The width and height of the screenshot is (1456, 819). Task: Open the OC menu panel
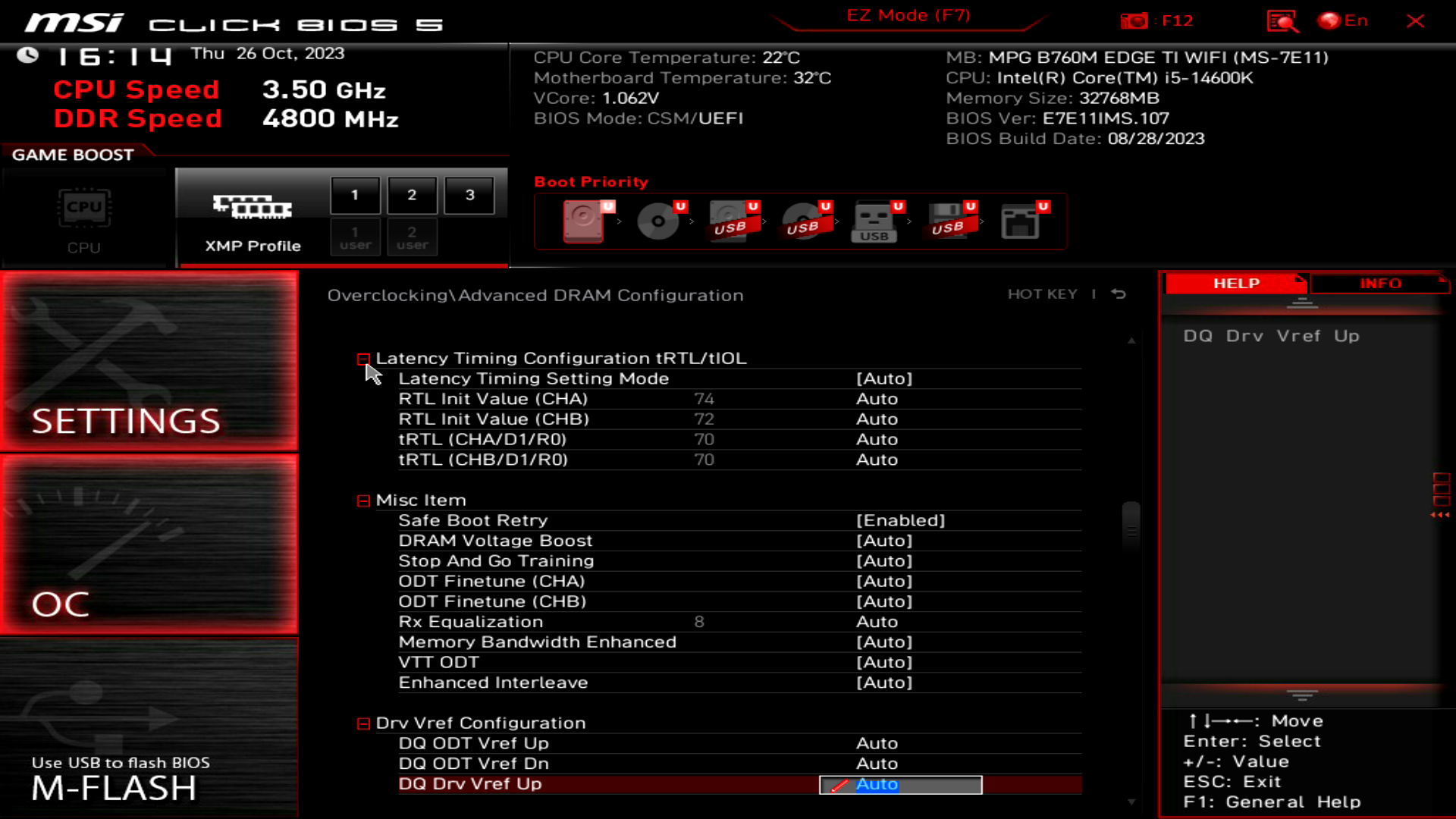tap(149, 544)
